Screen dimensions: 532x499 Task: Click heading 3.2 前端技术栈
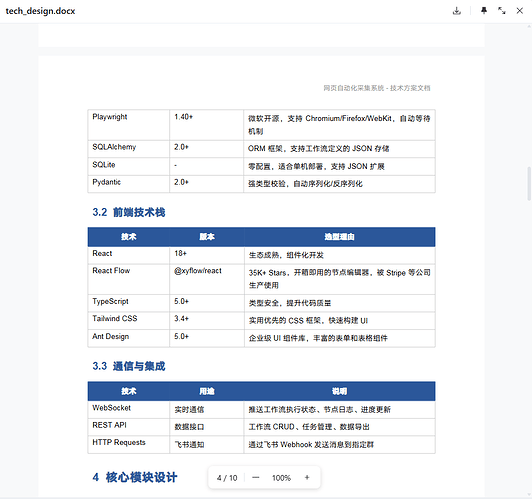pyautogui.click(x=129, y=212)
